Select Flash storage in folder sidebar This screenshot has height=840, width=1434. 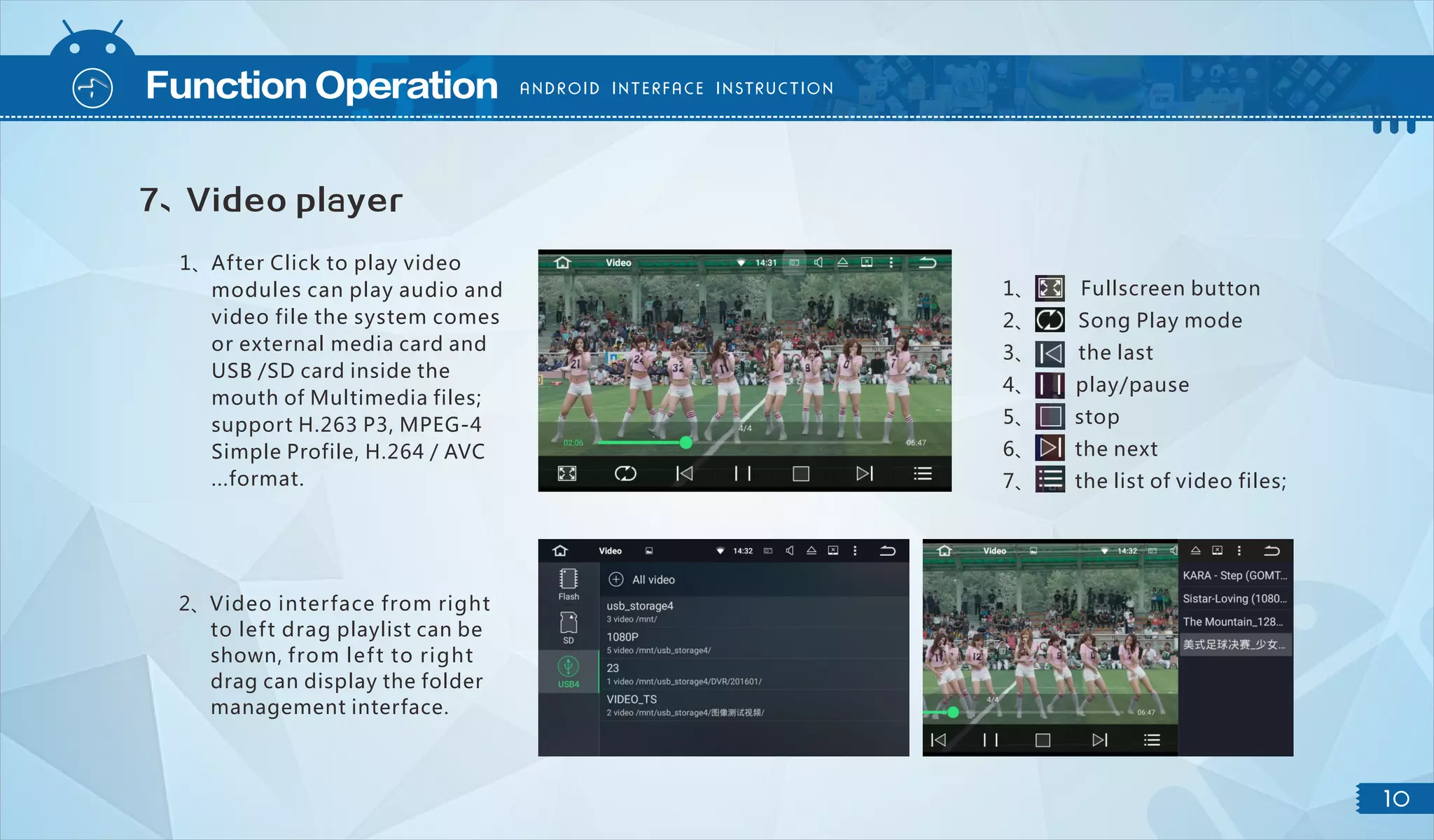(569, 584)
